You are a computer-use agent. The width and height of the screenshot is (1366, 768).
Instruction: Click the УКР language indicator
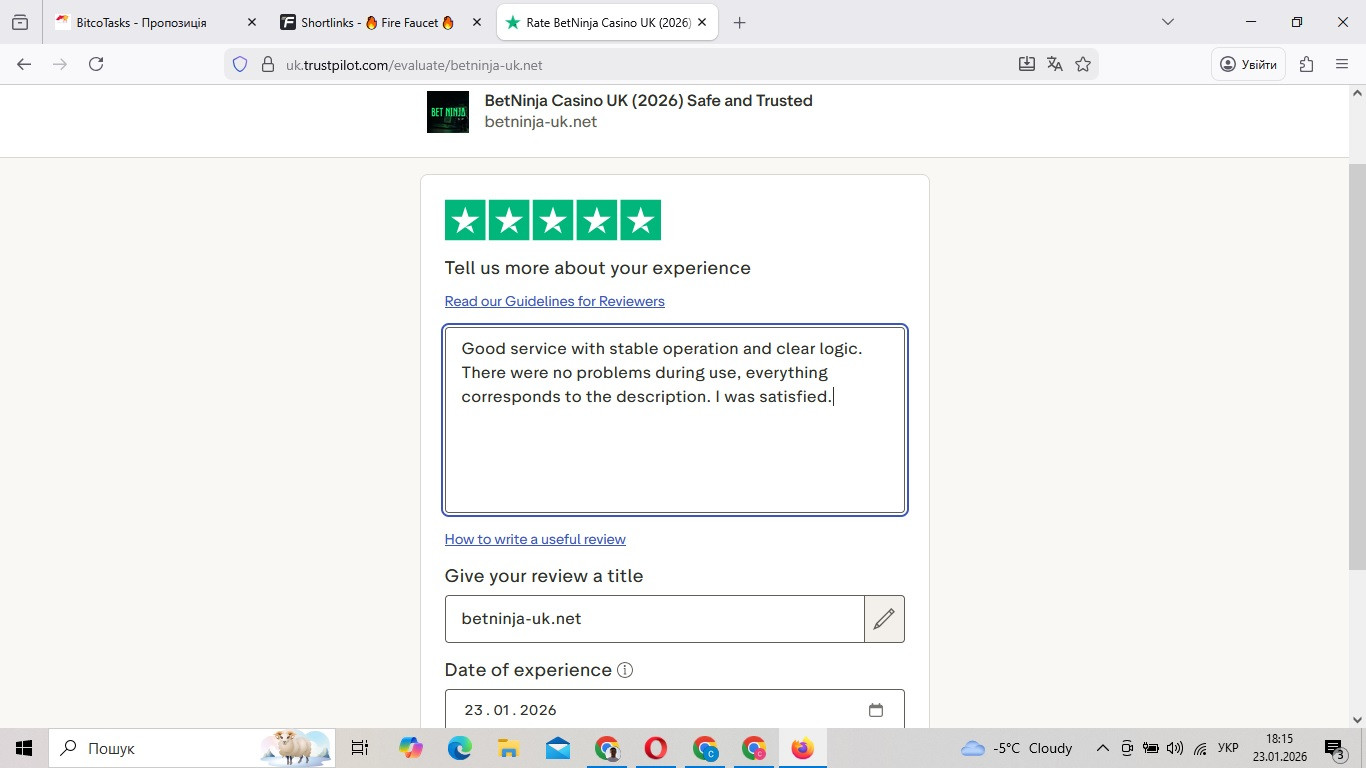coord(1229,748)
